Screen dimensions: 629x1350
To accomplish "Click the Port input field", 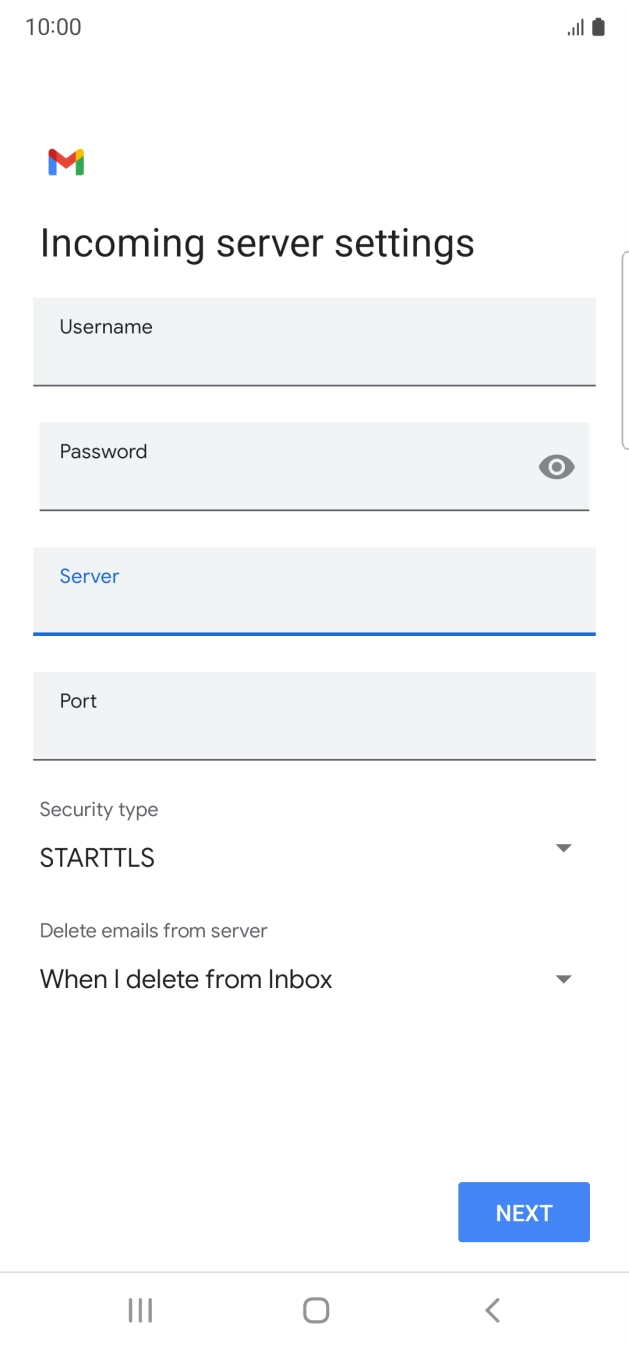I will [x=314, y=716].
